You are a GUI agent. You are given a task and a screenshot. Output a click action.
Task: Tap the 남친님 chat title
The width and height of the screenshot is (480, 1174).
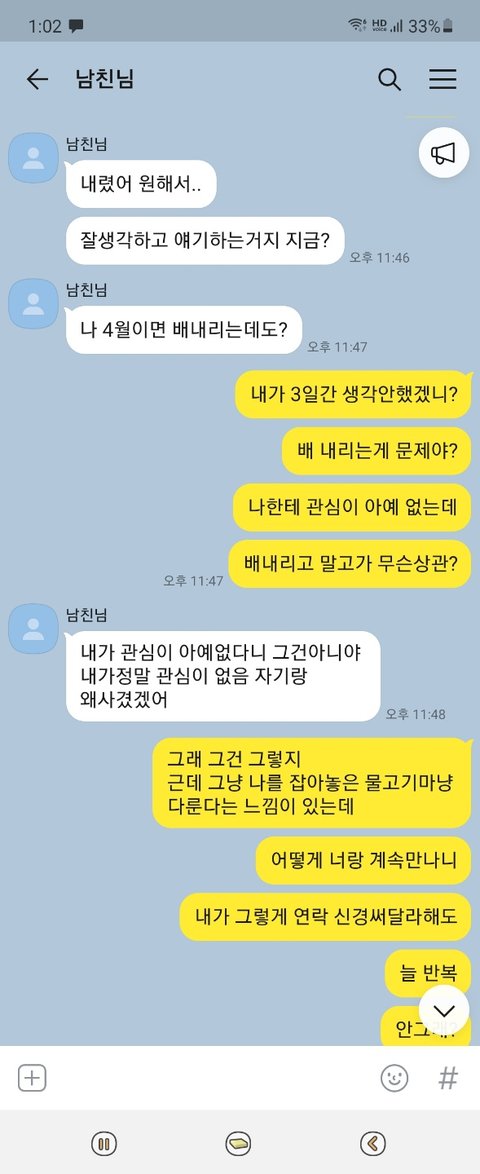(x=105, y=79)
